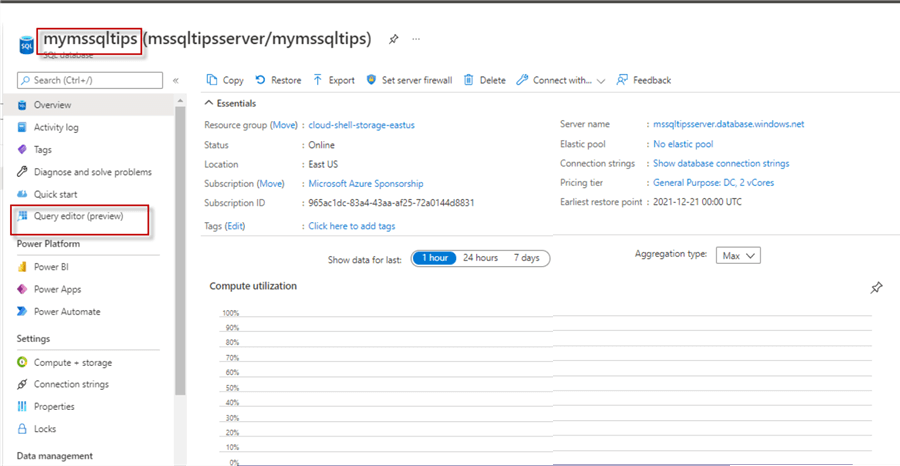Collapse the left menu with double chevron
The width and height of the screenshot is (900, 466).
coord(176,81)
